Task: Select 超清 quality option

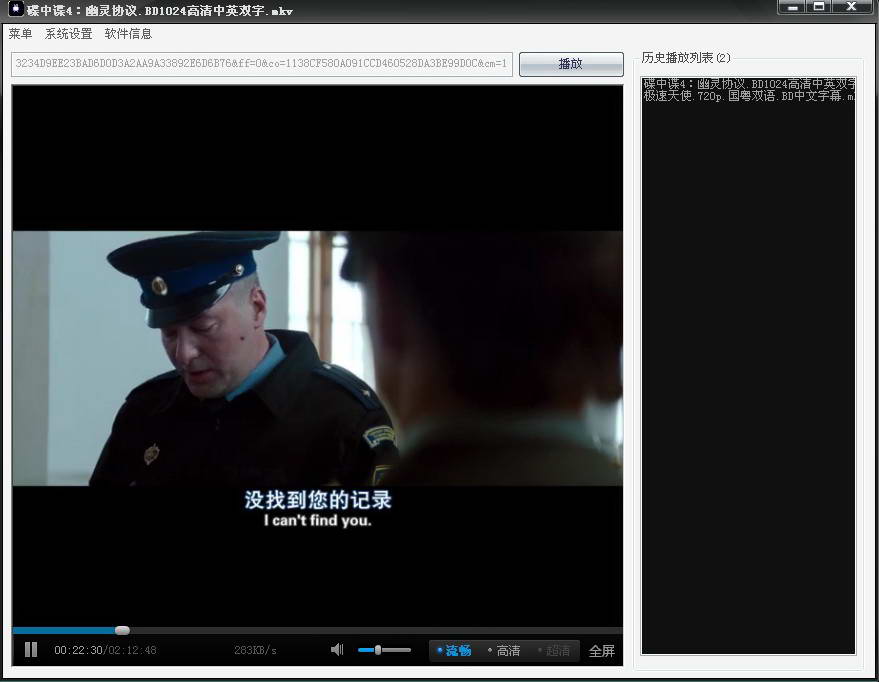Action: click(554, 651)
